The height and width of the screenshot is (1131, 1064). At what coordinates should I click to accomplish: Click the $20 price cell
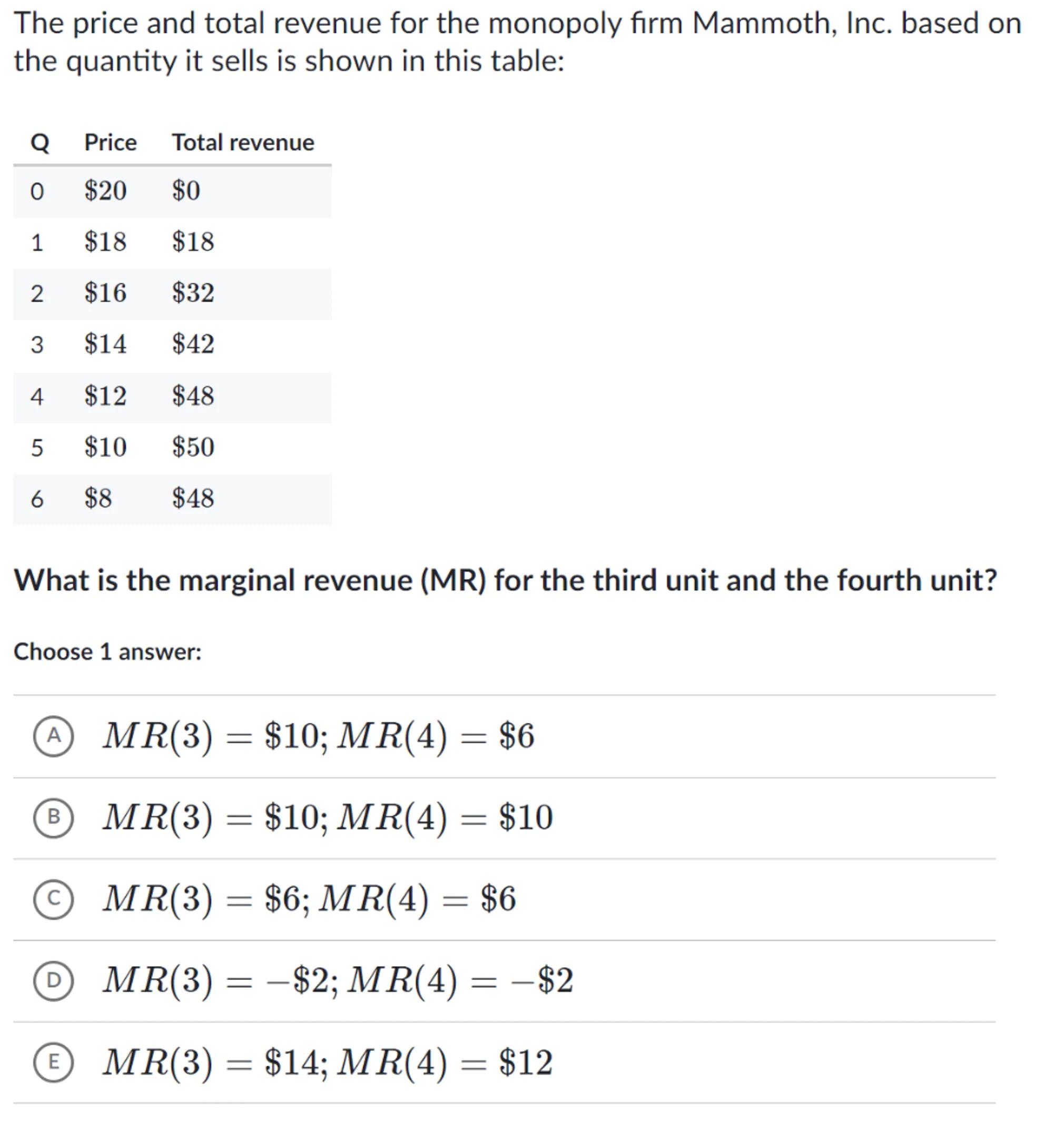pyautogui.click(x=105, y=191)
